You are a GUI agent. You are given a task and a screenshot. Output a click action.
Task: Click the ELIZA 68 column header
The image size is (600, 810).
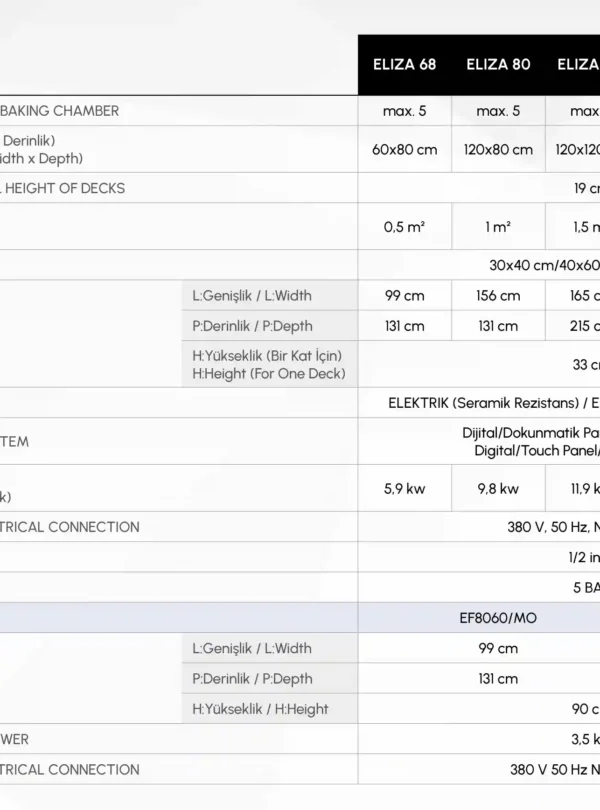404,65
